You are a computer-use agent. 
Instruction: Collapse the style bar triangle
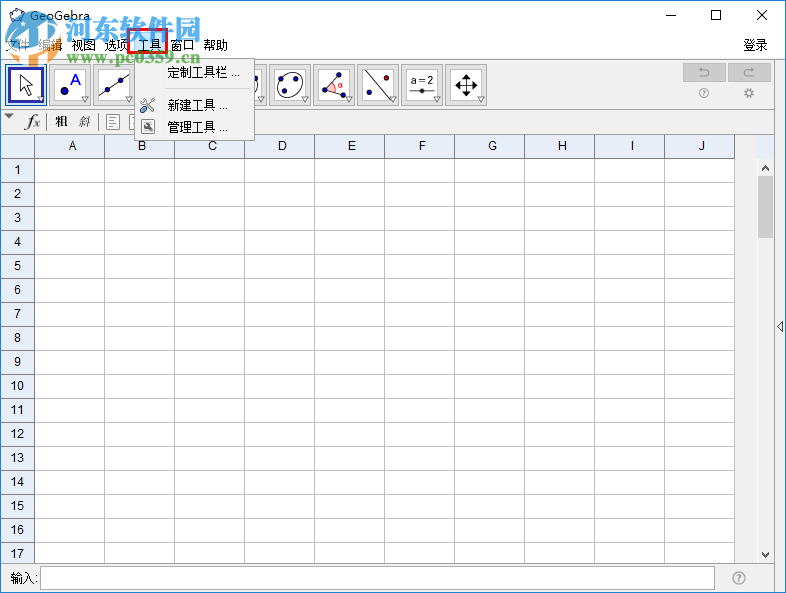(9, 116)
